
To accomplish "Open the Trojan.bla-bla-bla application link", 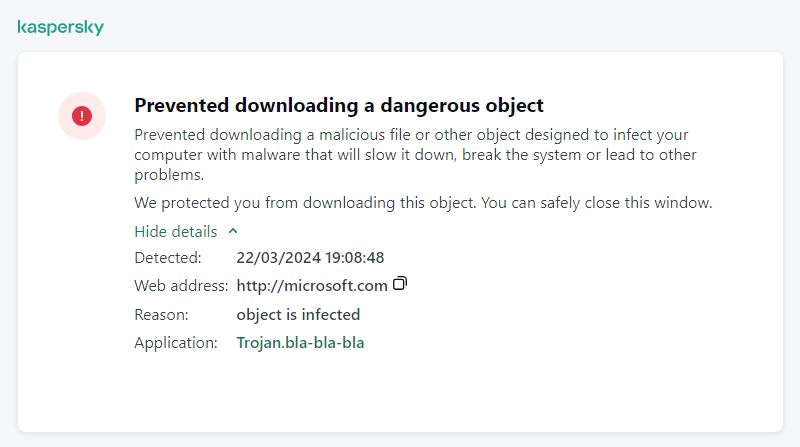I will click(301, 342).
